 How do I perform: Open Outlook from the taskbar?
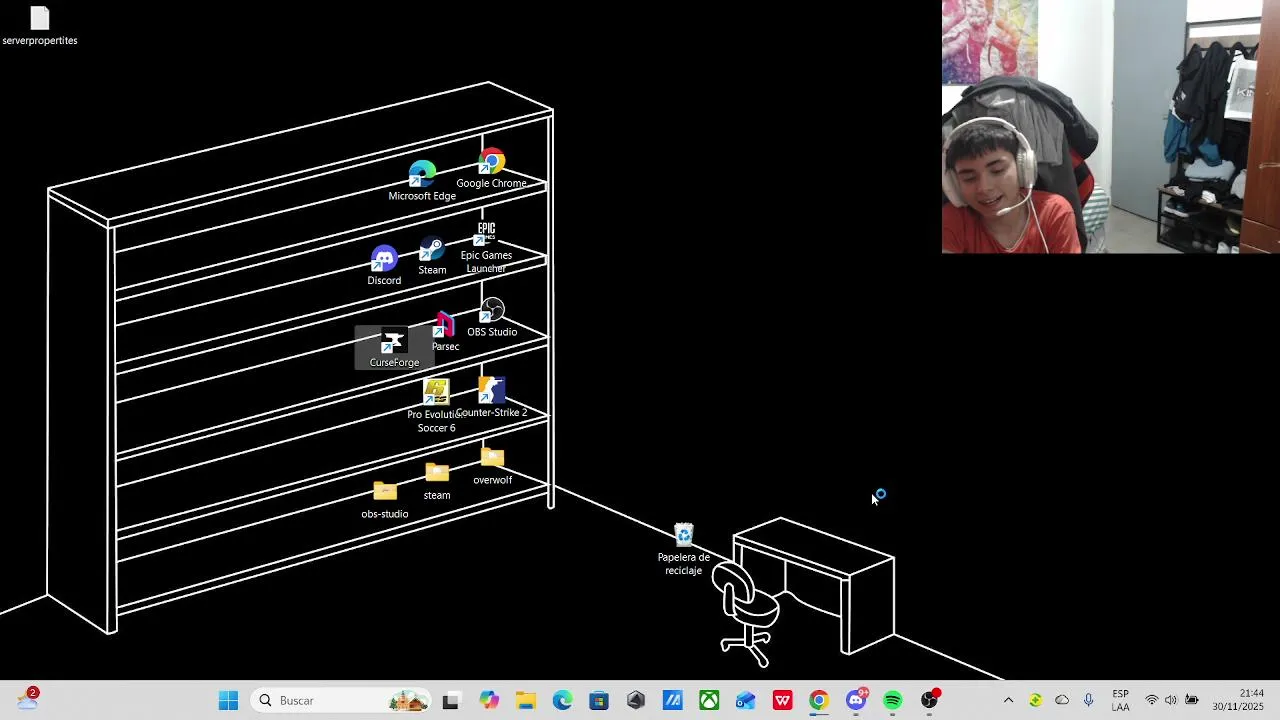[x=746, y=701]
